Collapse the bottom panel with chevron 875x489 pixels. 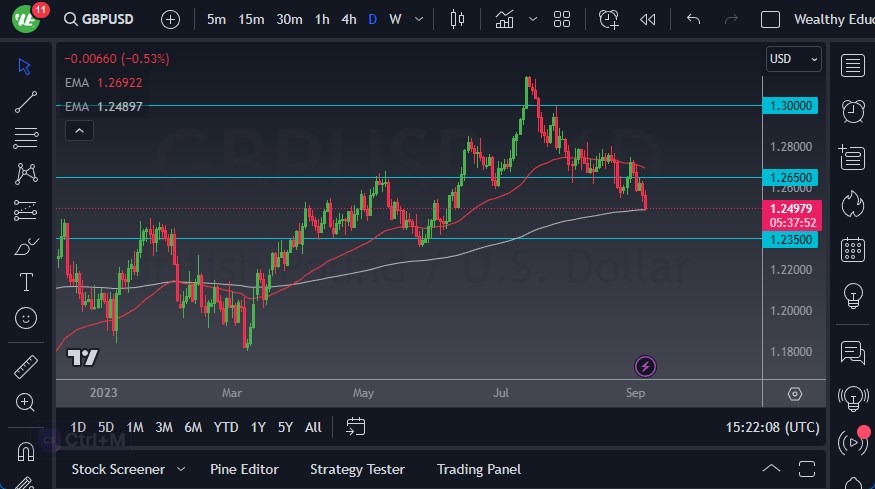[771, 469]
